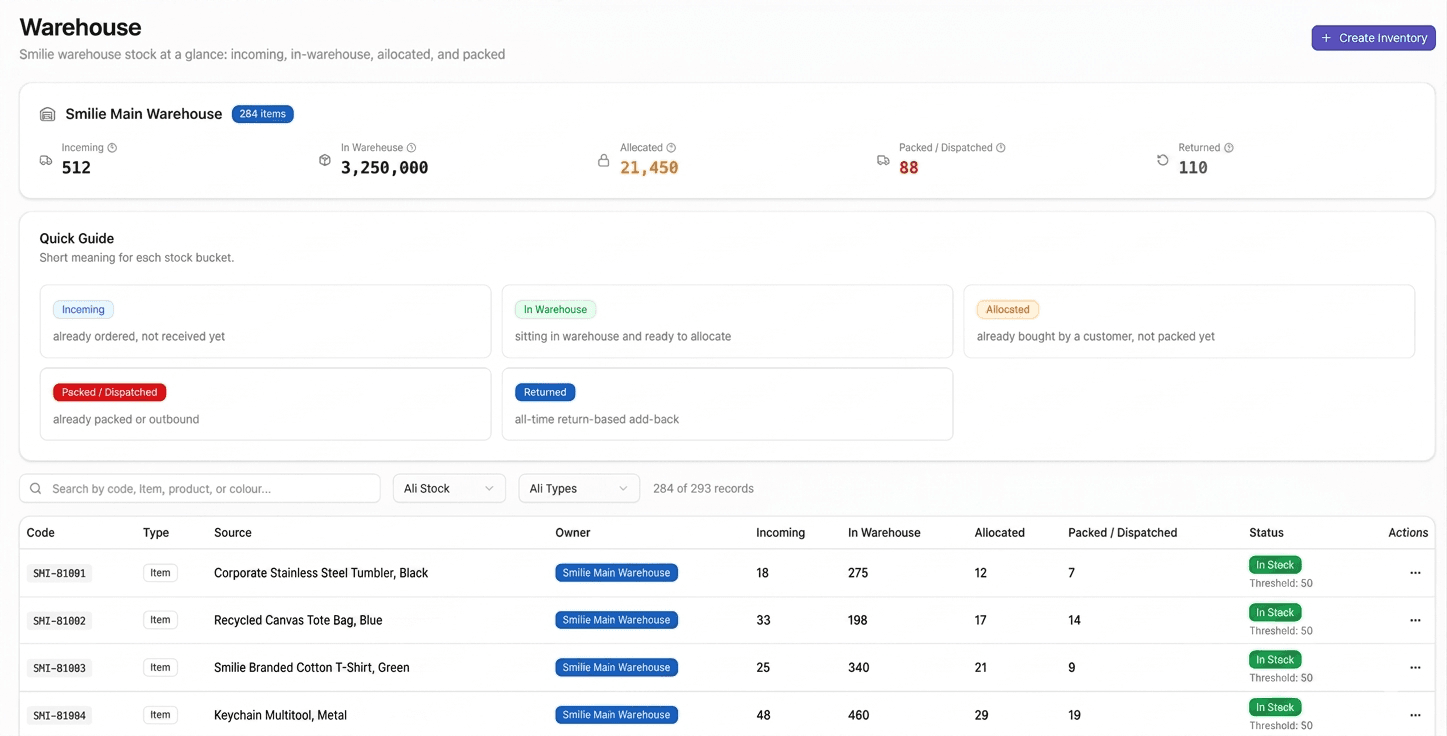
Task: Click the Code column header
Action: point(41,533)
